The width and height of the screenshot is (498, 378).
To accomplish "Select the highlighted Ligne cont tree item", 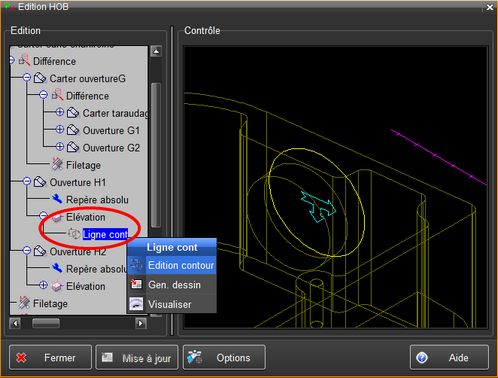I will pos(105,234).
